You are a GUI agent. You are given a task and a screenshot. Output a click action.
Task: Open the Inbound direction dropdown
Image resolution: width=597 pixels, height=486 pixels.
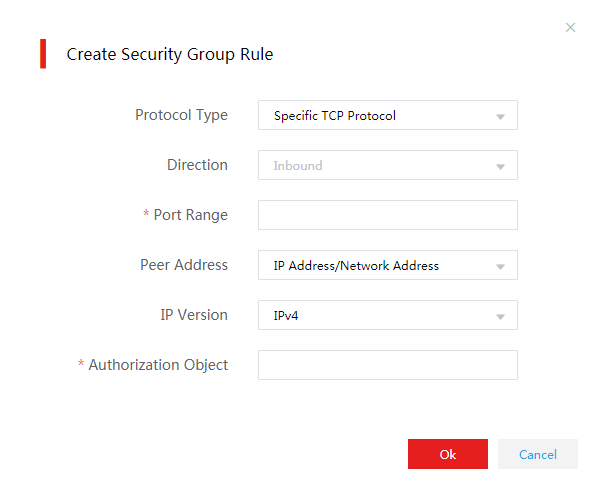pyautogui.click(x=388, y=165)
